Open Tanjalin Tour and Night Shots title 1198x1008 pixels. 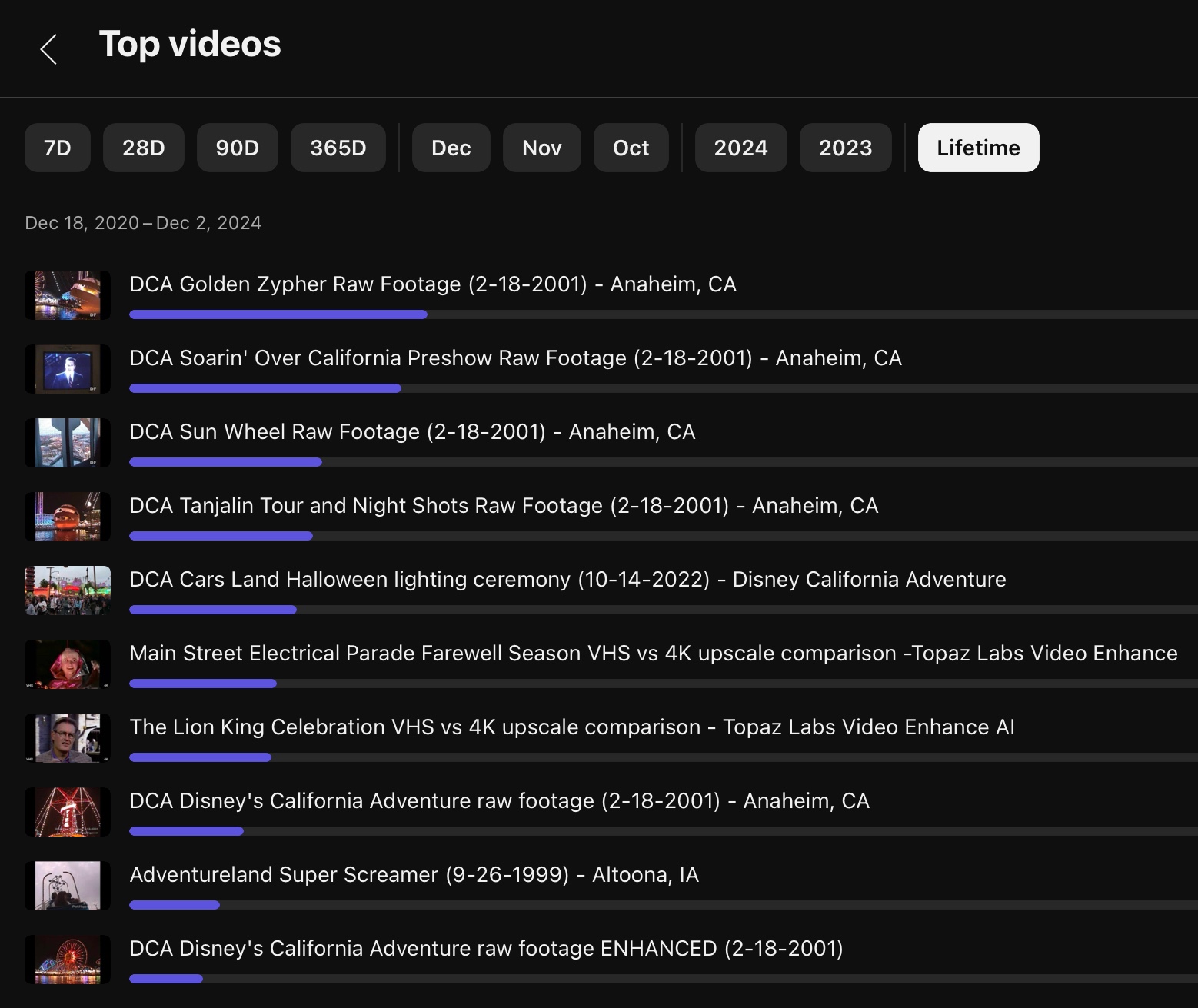[x=504, y=506]
